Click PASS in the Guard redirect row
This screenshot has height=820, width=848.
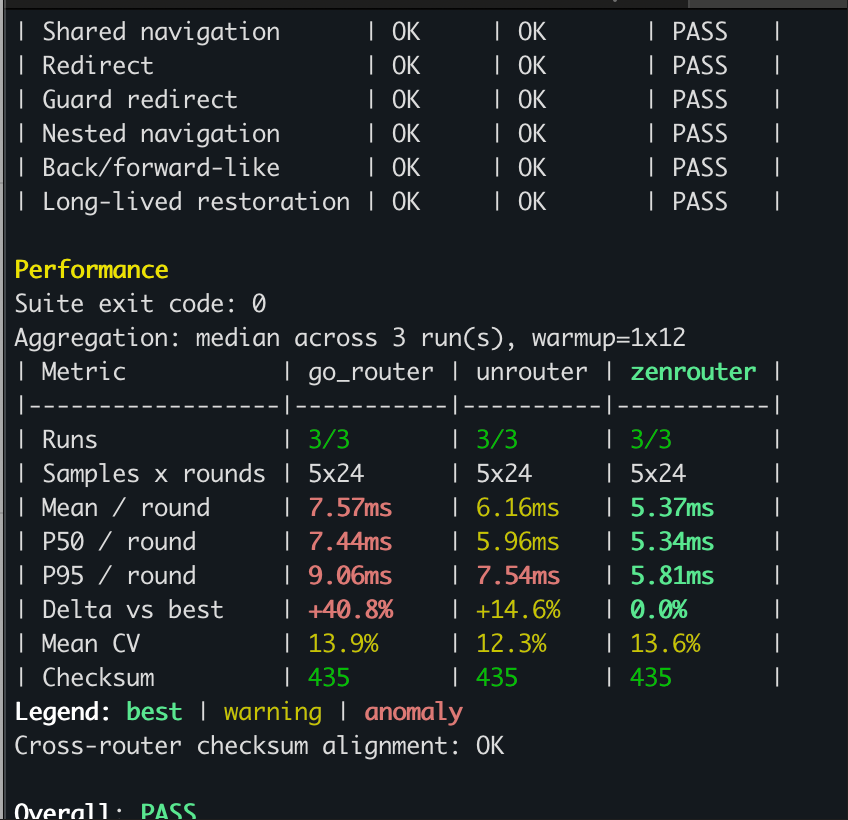pos(700,100)
